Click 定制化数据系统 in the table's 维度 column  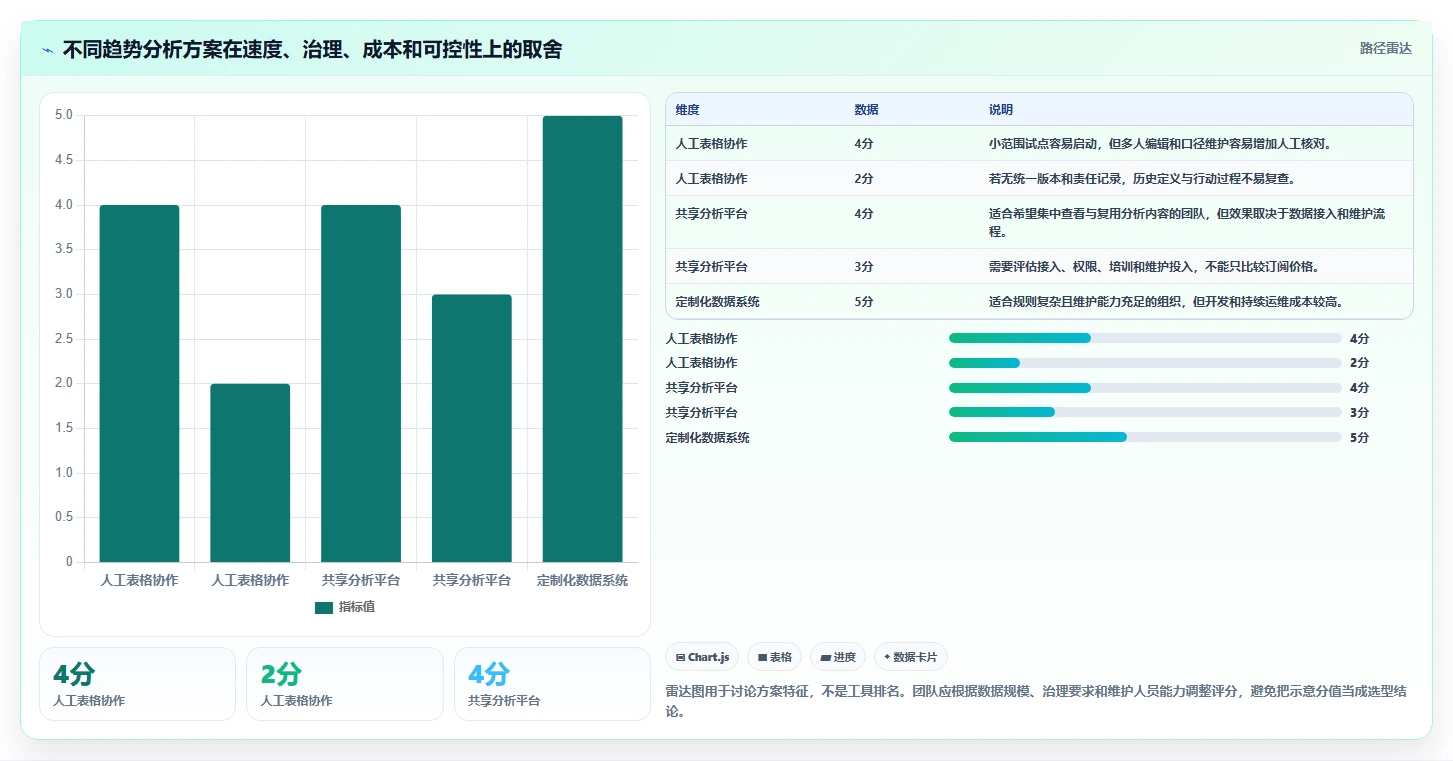717,302
